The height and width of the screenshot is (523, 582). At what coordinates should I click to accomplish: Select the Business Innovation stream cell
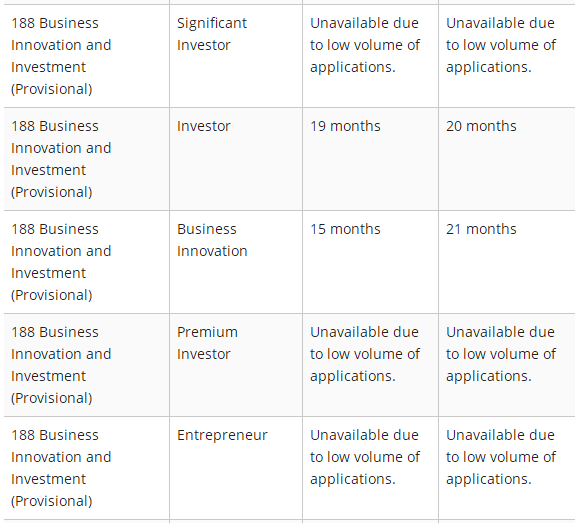236,262
